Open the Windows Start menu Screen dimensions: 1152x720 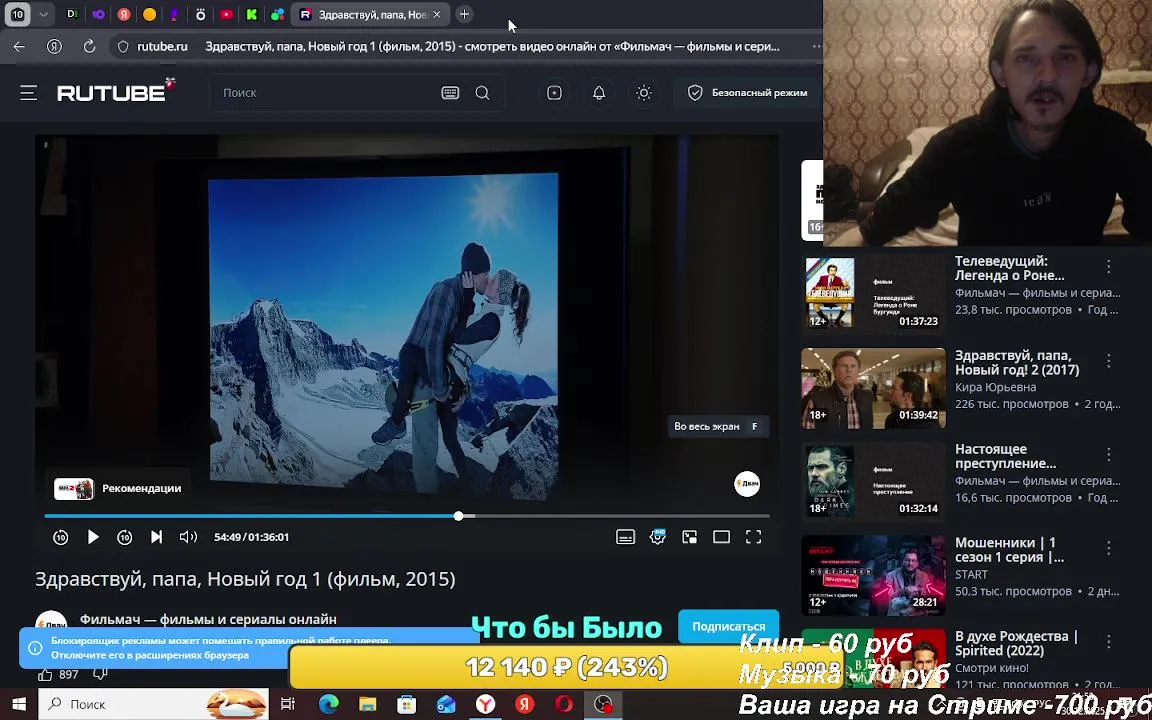click(x=19, y=705)
